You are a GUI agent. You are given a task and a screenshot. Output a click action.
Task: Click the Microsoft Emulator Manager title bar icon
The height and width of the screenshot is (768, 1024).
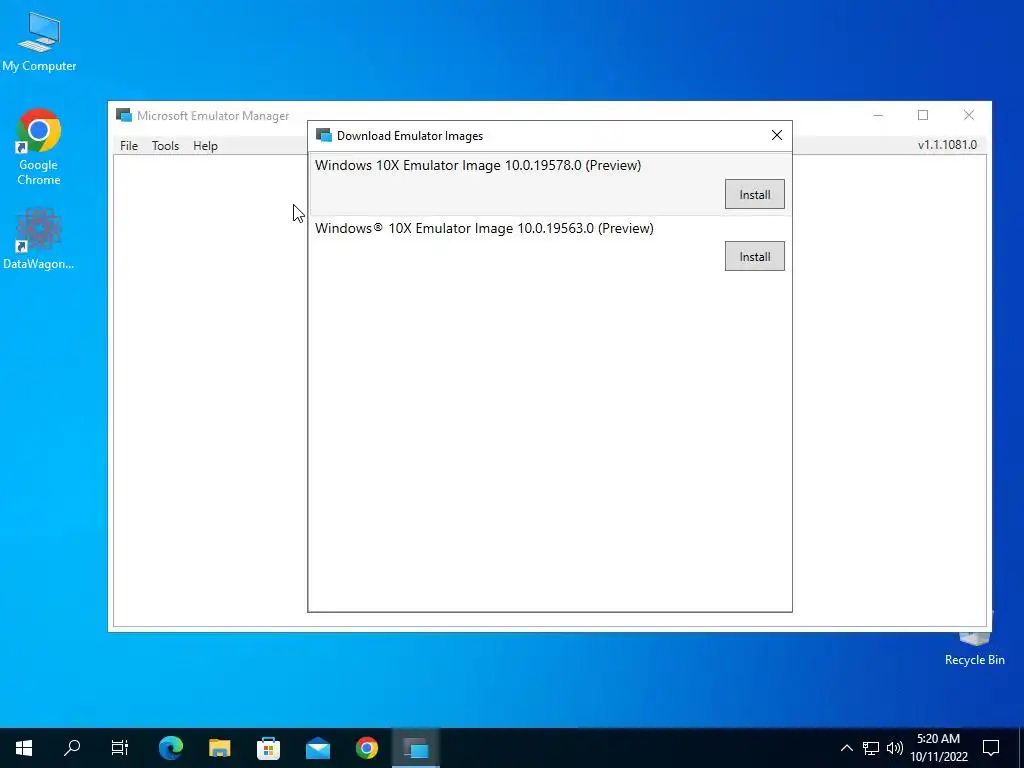pyautogui.click(x=124, y=116)
